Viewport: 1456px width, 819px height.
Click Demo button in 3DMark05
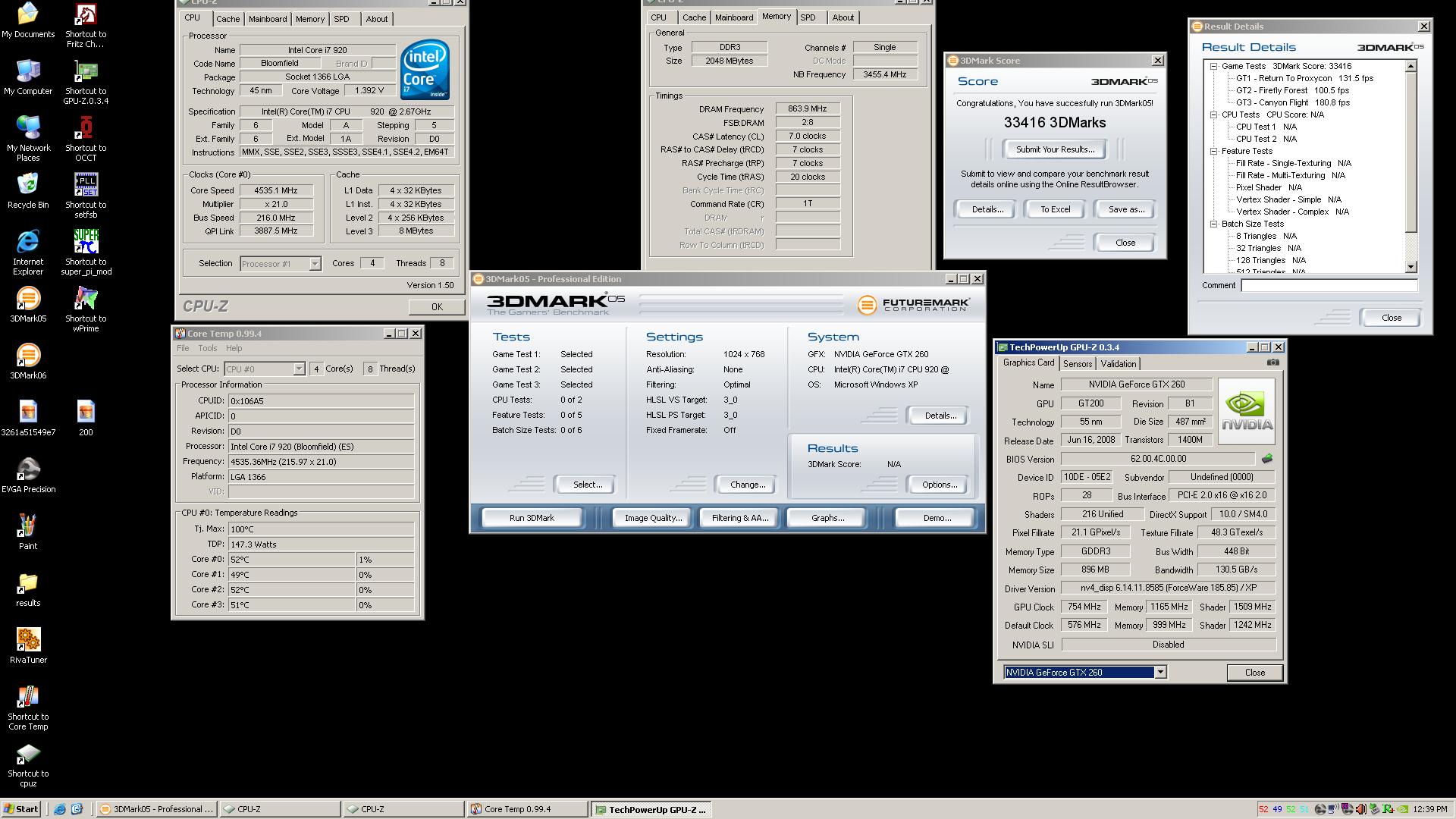click(x=937, y=518)
